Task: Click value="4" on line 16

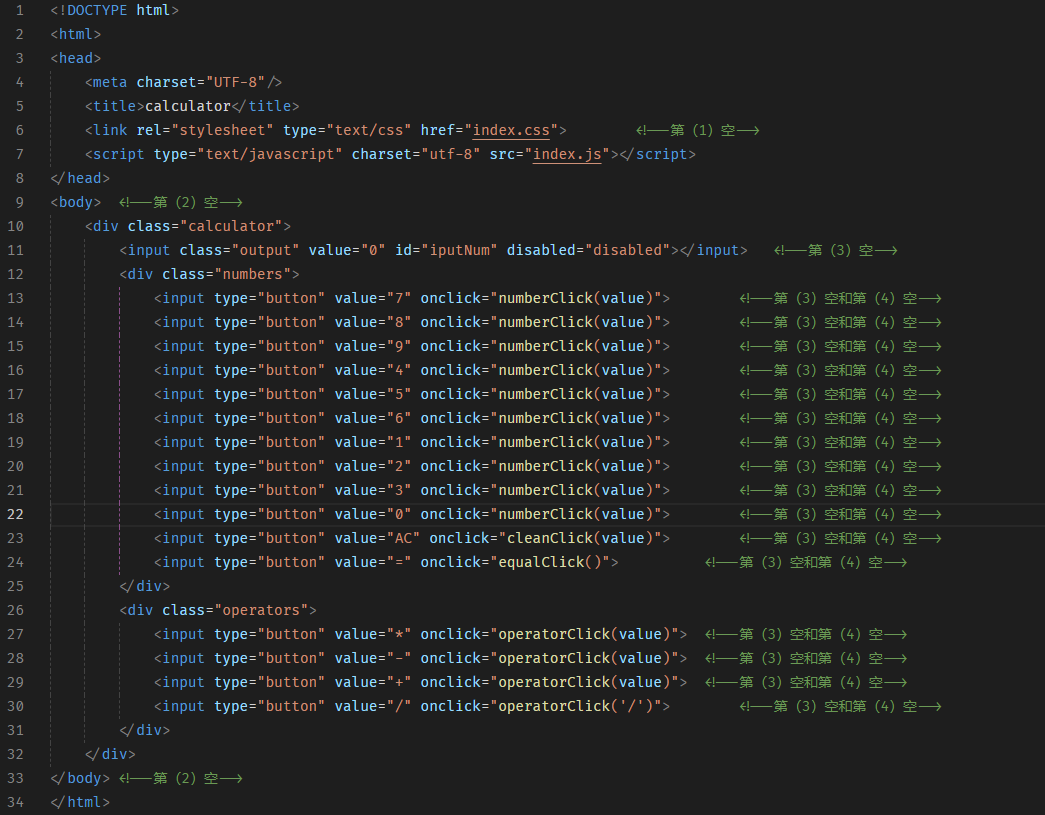Action: [373, 370]
